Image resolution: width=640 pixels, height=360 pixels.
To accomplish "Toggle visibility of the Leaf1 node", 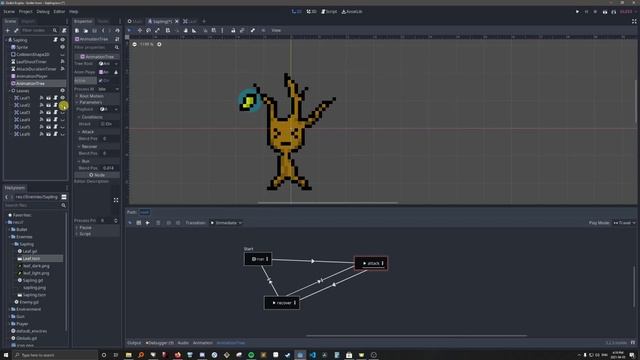I will tap(62, 98).
